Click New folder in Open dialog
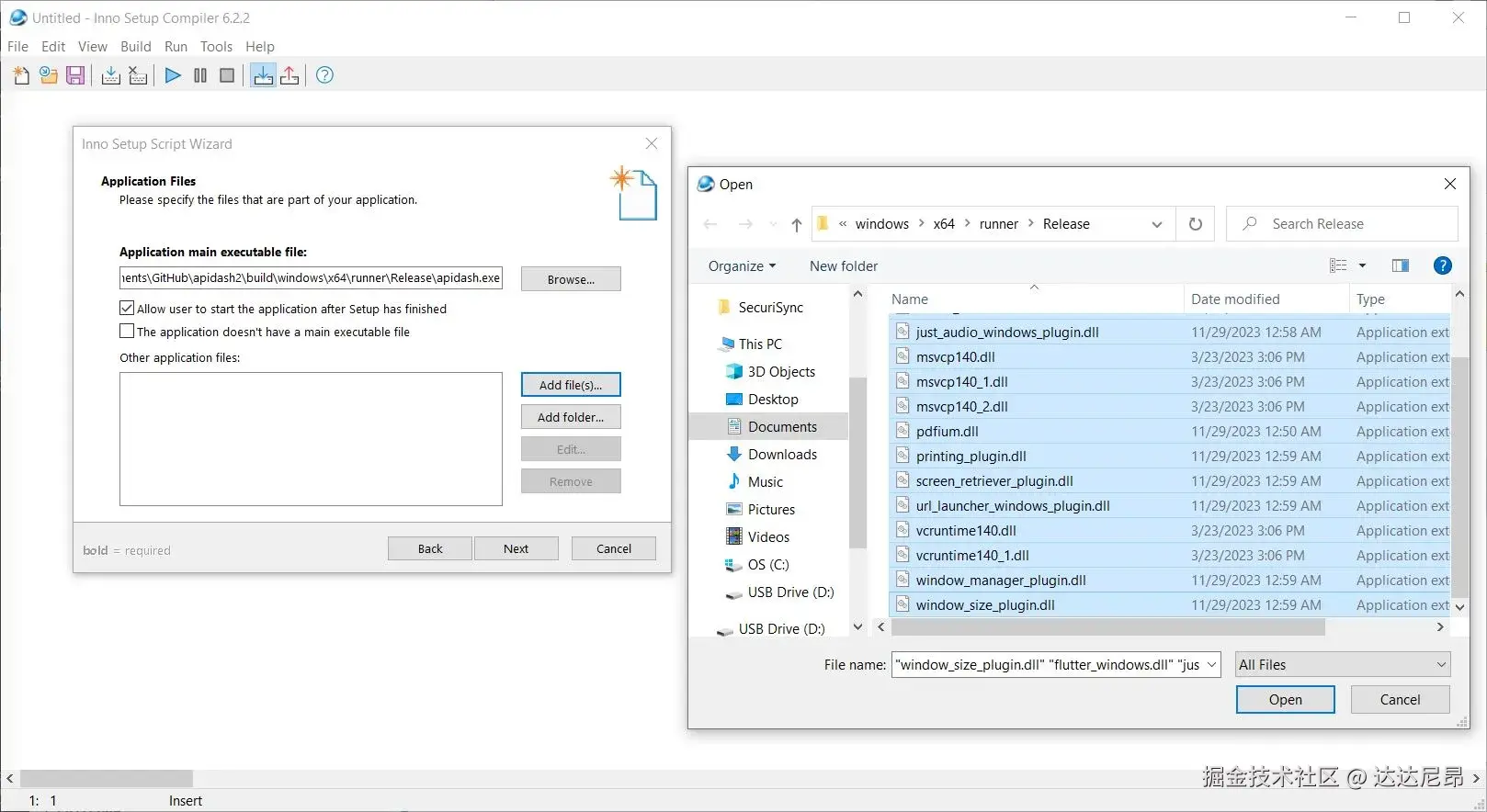Viewport: 1487px width, 812px height. pyautogui.click(x=844, y=266)
